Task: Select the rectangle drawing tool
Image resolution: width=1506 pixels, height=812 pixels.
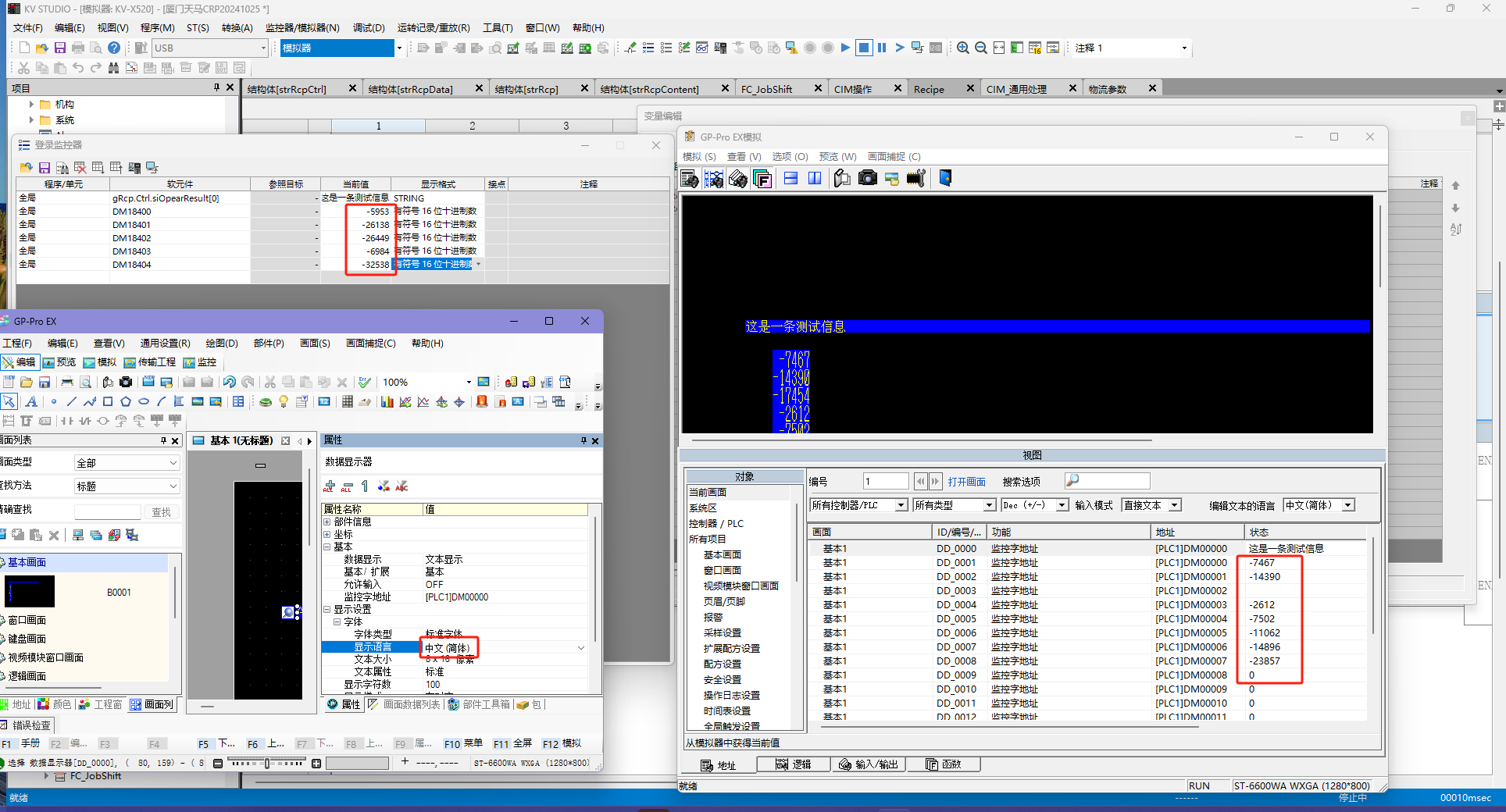Action: (108, 402)
